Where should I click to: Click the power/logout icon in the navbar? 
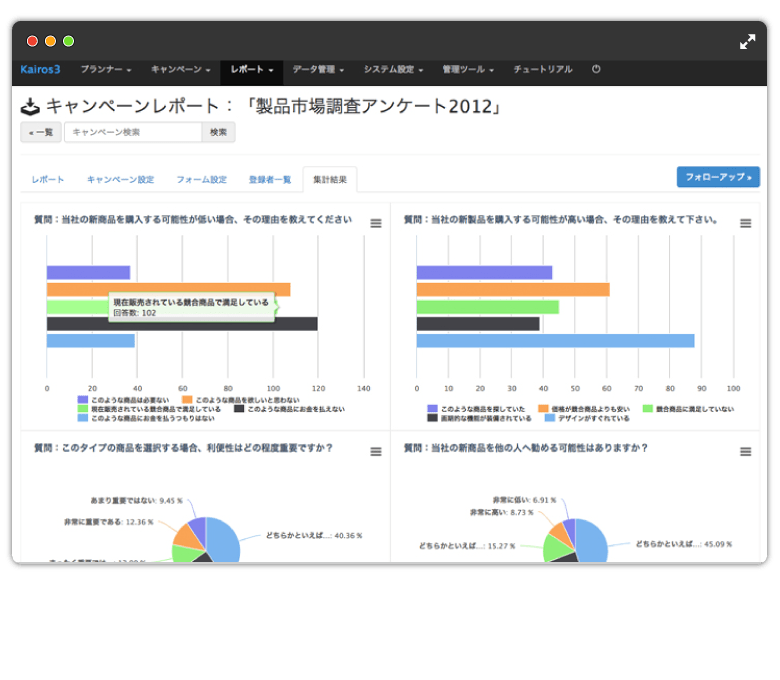pos(597,70)
